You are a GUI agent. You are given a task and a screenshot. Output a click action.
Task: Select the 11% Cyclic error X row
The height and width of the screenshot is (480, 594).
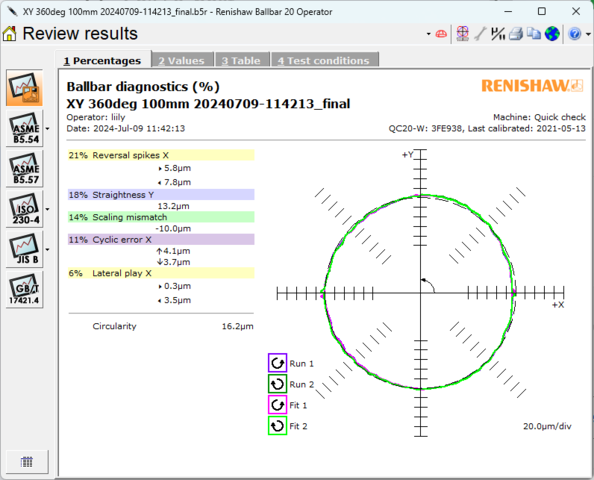coord(161,239)
